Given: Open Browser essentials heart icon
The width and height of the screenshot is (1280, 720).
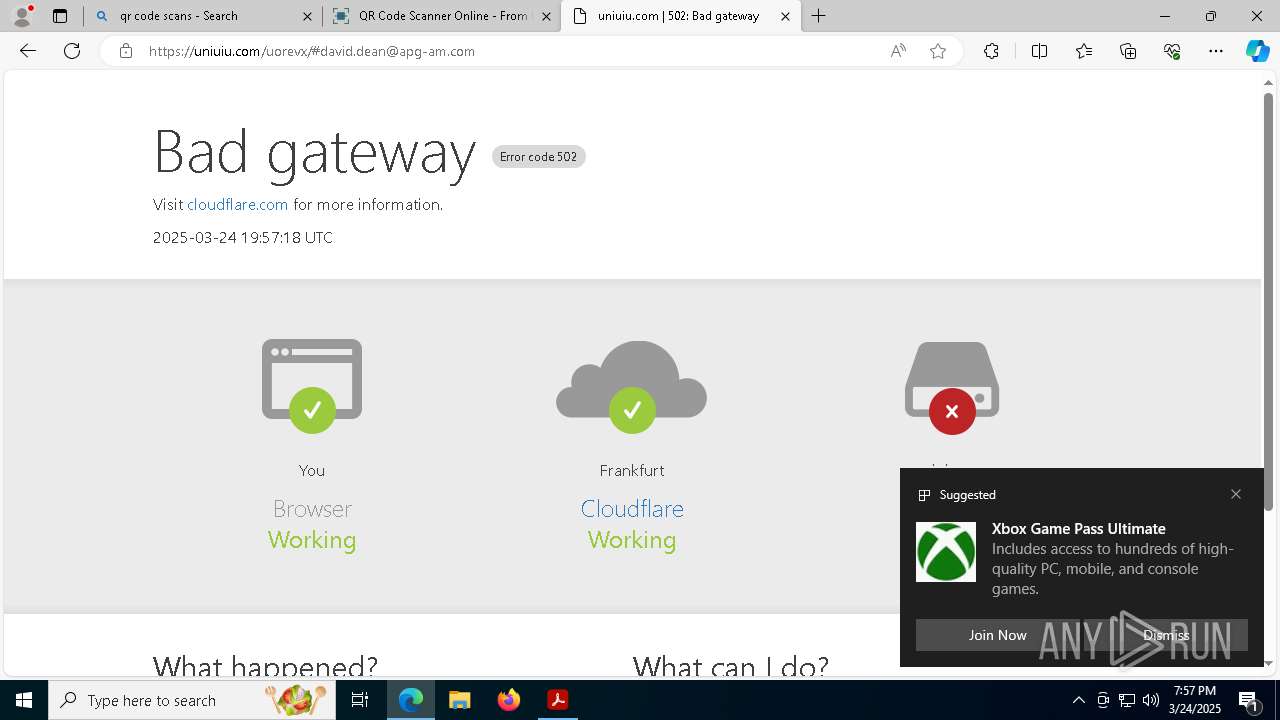Looking at the screenshot, I should click(1172, 51).
